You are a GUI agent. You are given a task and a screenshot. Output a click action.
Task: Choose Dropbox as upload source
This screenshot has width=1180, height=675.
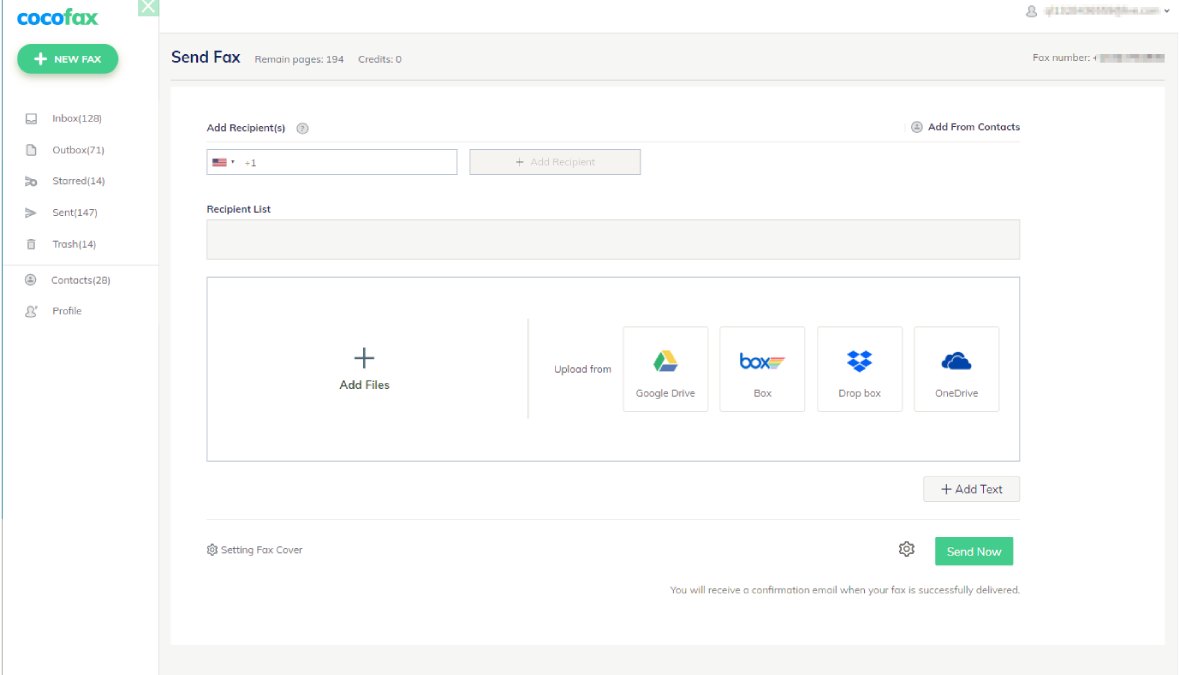click(859, 369)
